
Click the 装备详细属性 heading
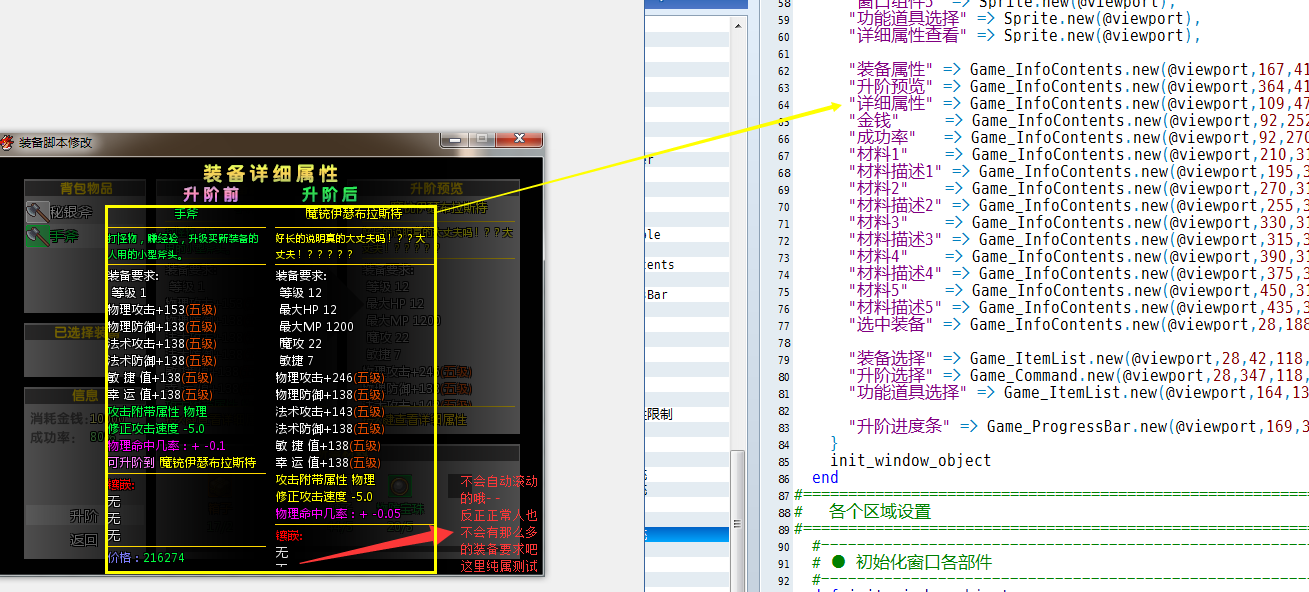[x=271, y=174]
